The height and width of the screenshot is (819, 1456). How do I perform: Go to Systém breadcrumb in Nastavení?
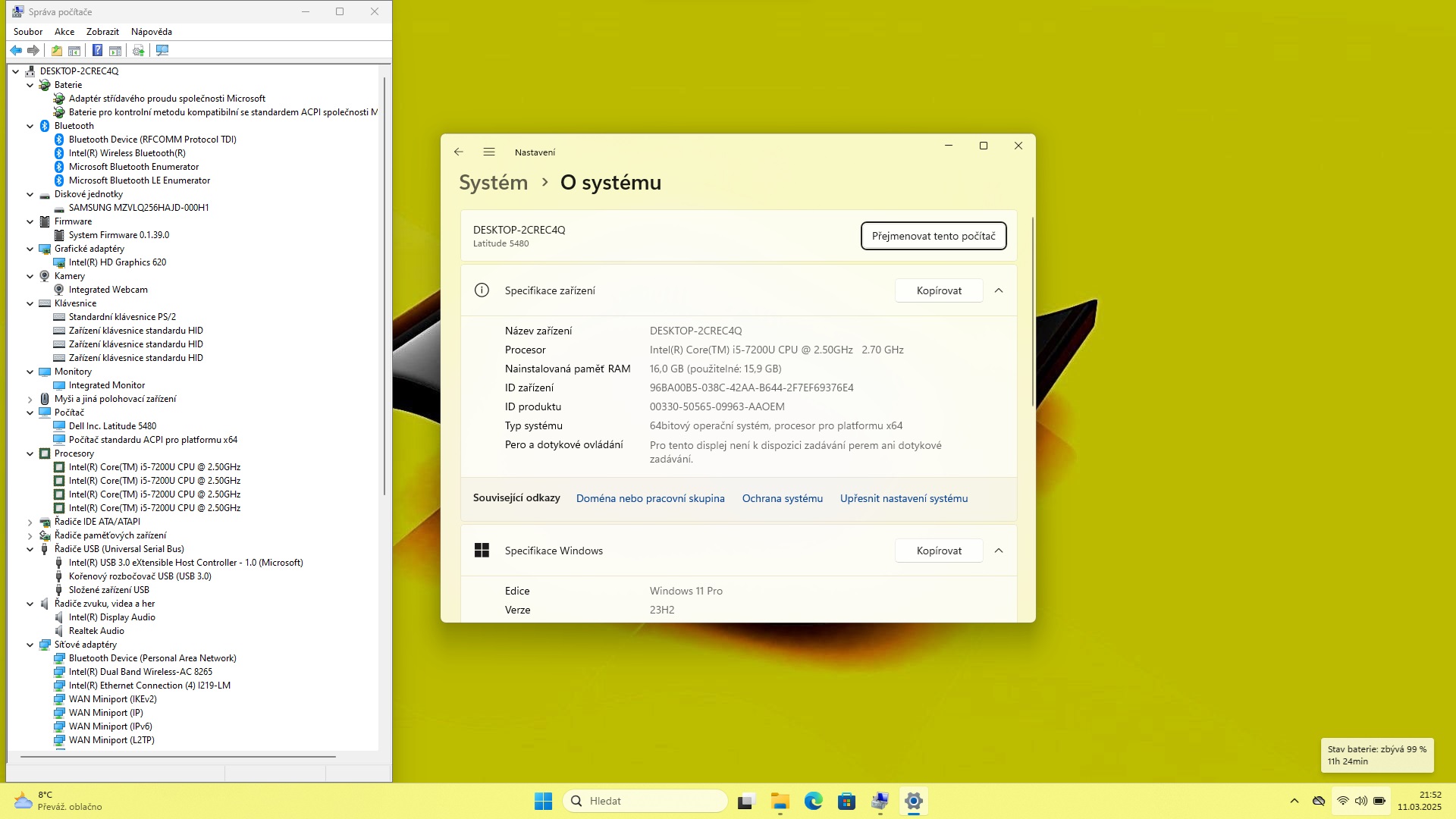pos(493,183)
